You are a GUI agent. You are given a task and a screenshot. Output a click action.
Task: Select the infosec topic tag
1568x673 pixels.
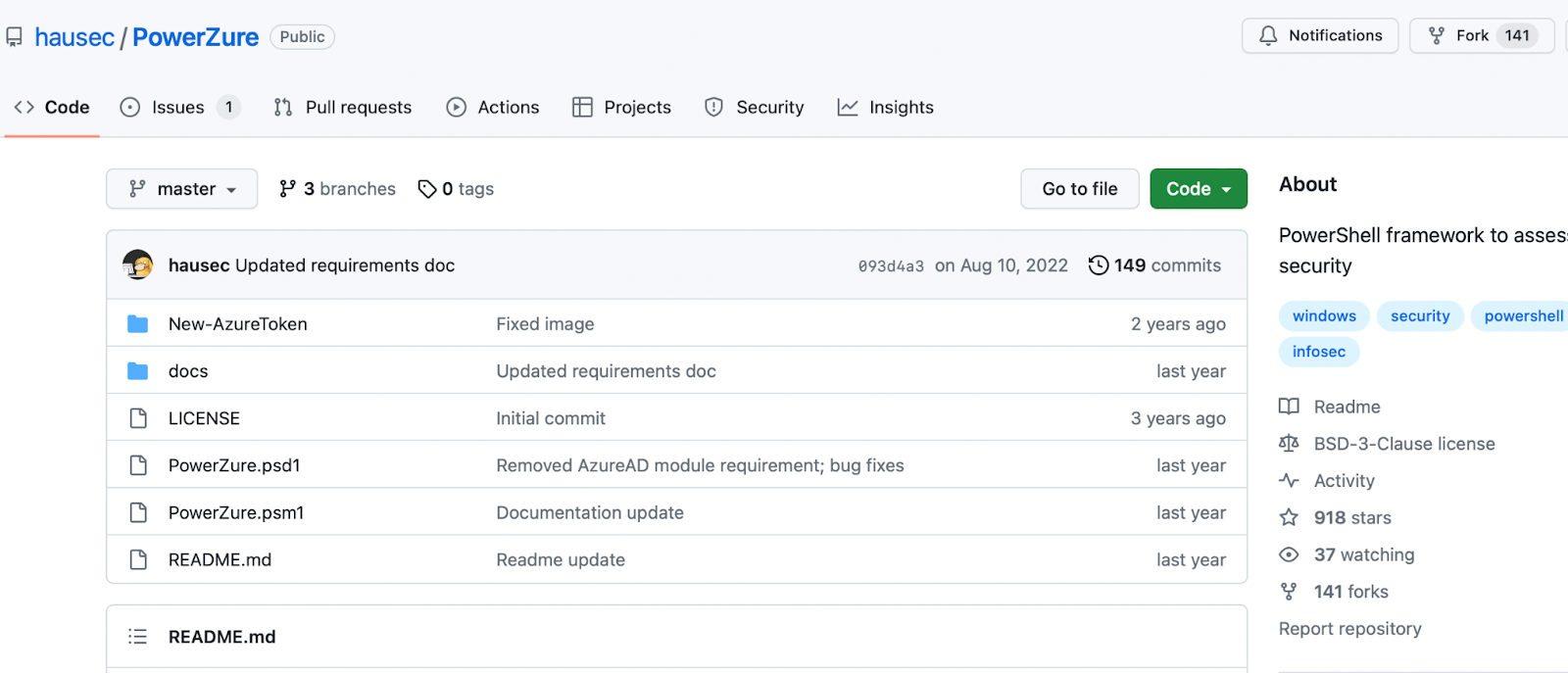click(x=1318, y=352)
